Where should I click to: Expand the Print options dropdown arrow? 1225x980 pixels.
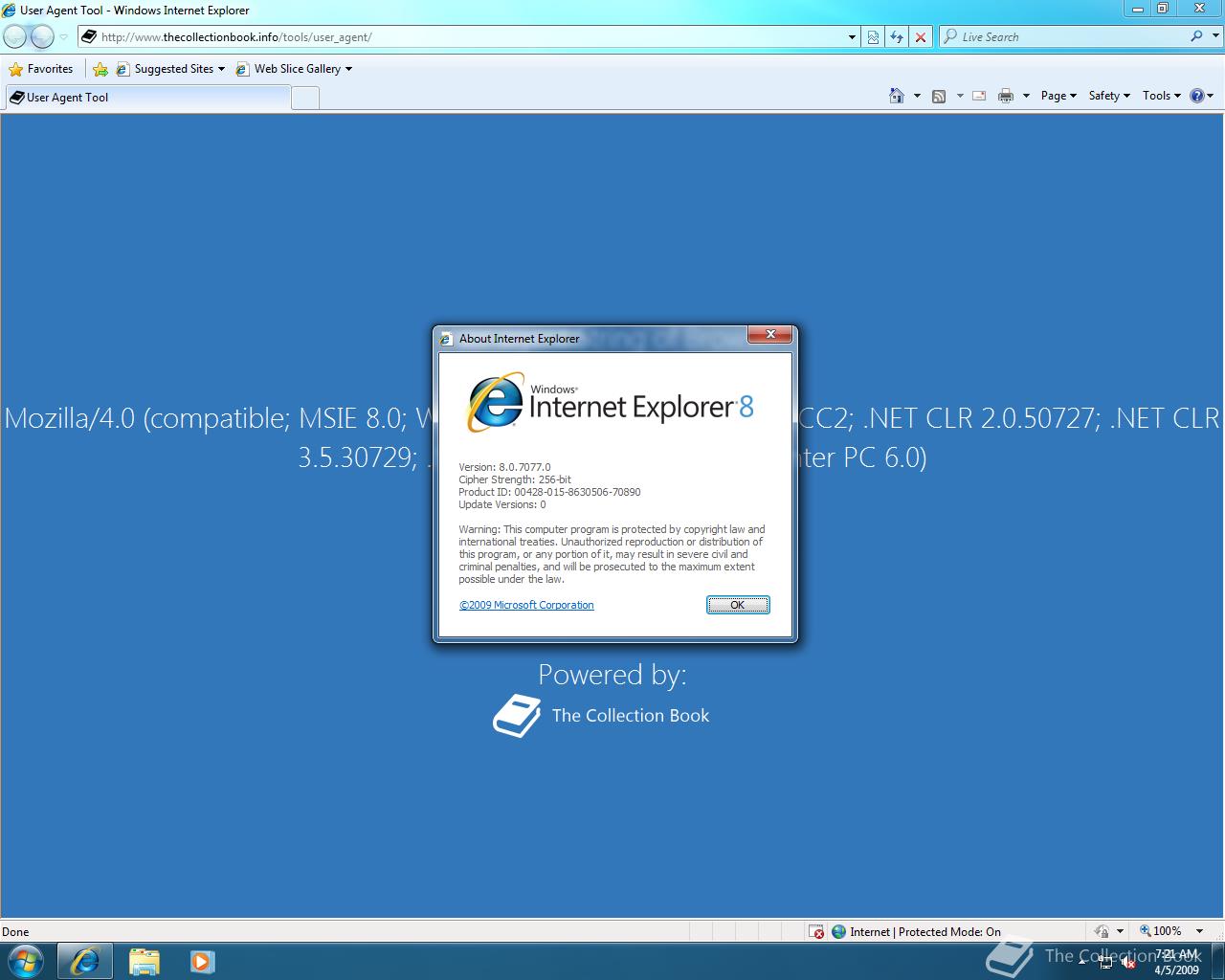tap(1026, 96)
